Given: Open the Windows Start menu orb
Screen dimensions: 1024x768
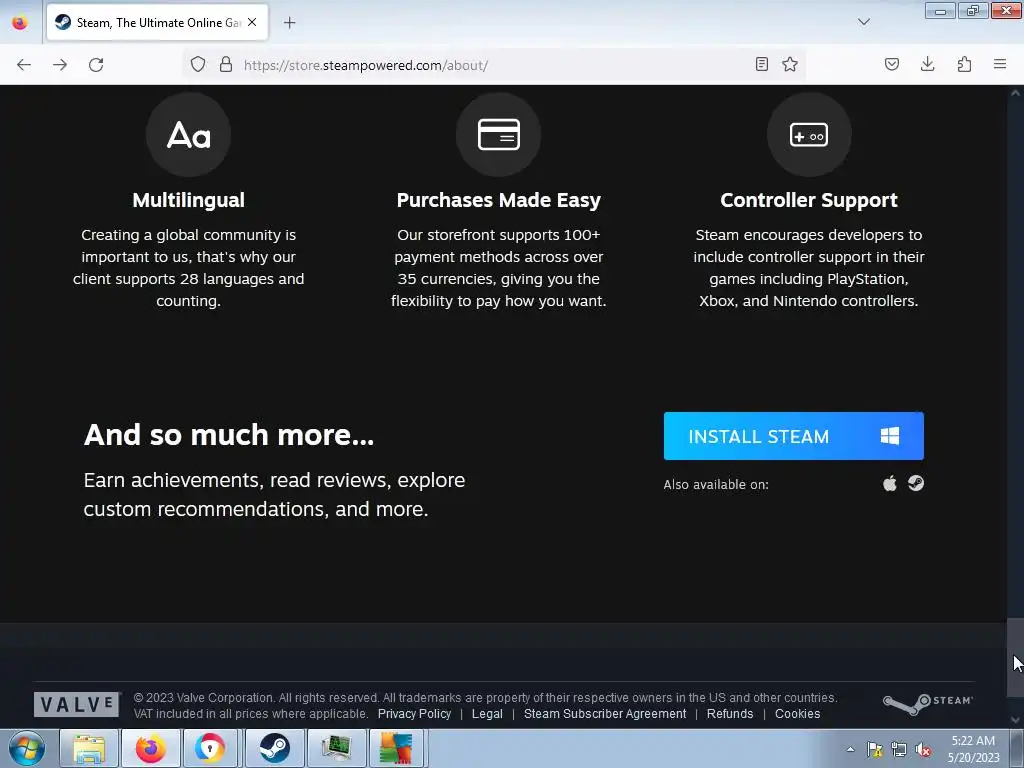Looking at the screenshot, I should pyautogui.click(x=27, y=748).
